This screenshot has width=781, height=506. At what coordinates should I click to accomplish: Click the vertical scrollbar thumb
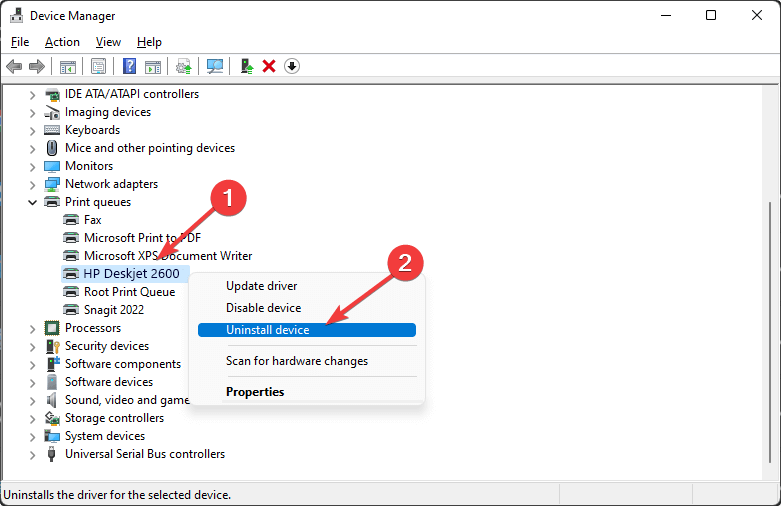point(771,334)
